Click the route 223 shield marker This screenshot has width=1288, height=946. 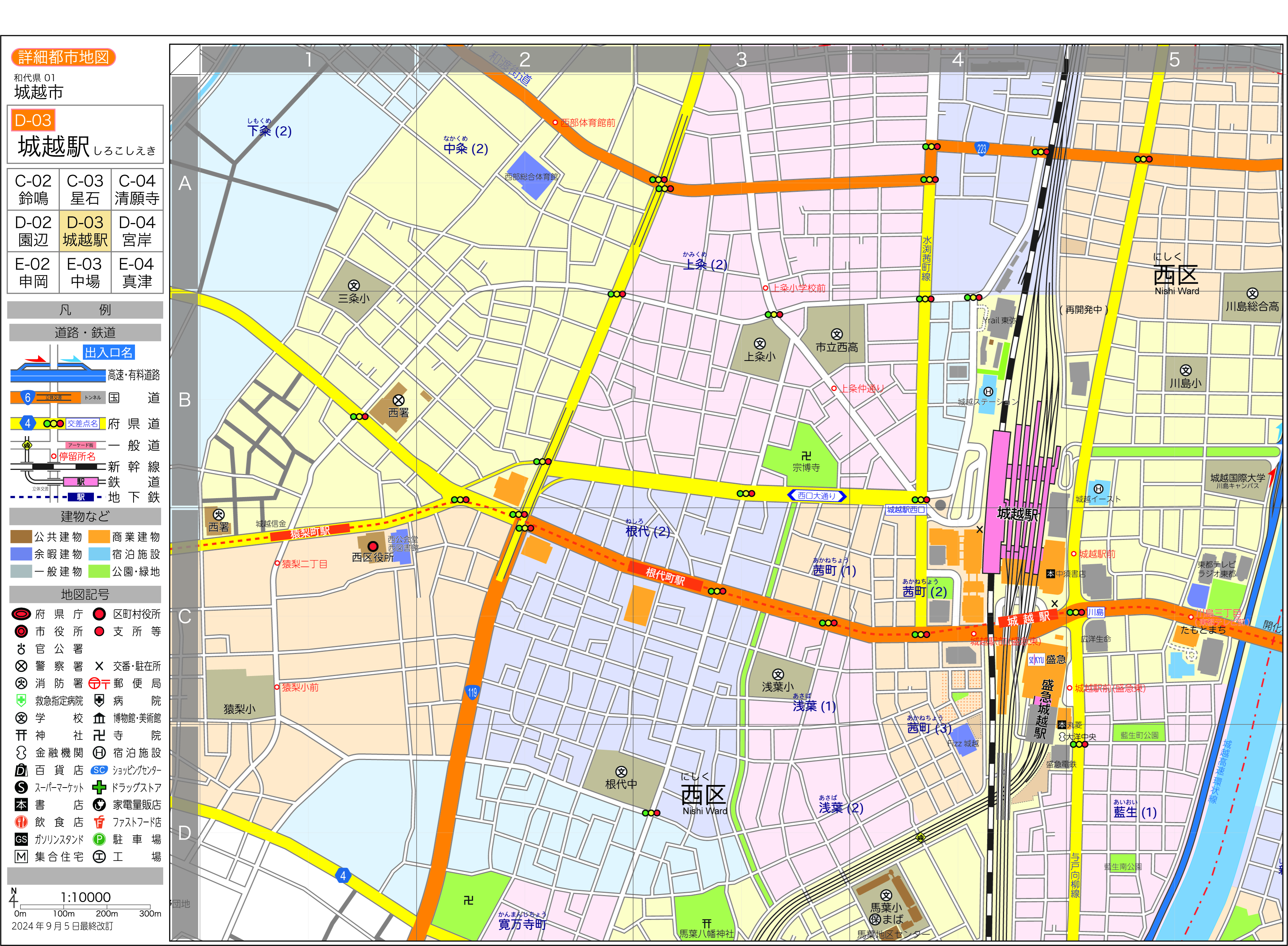click(x=981, y=149)
